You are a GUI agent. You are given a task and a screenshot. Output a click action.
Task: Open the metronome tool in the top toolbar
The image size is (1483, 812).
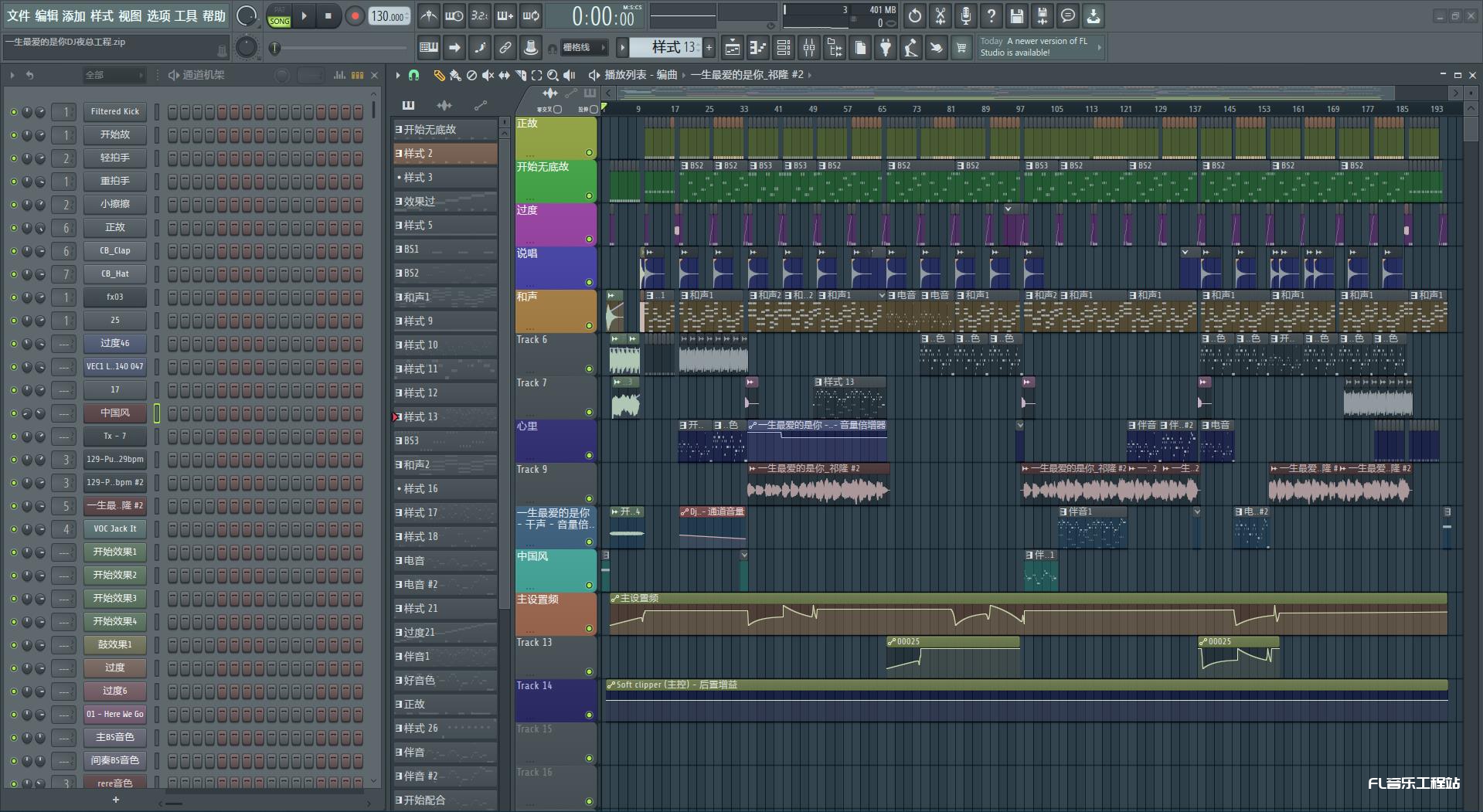[x=429, y=15]
